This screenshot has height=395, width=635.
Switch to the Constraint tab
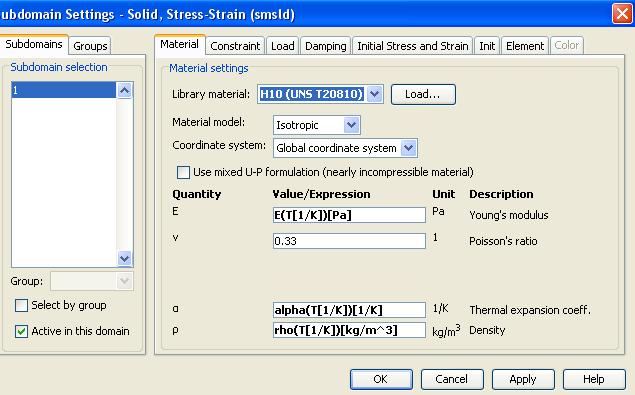point(235,46)
